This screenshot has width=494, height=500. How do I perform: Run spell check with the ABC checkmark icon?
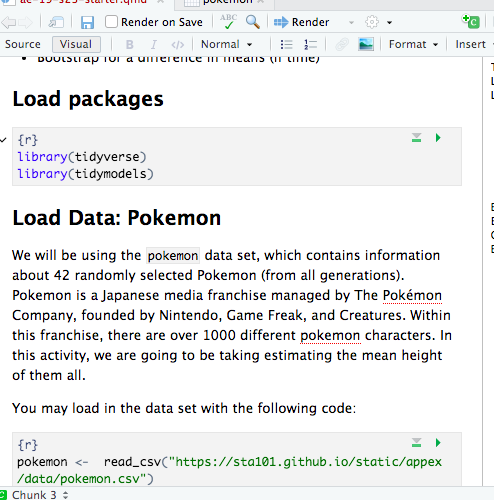point(228,22)
